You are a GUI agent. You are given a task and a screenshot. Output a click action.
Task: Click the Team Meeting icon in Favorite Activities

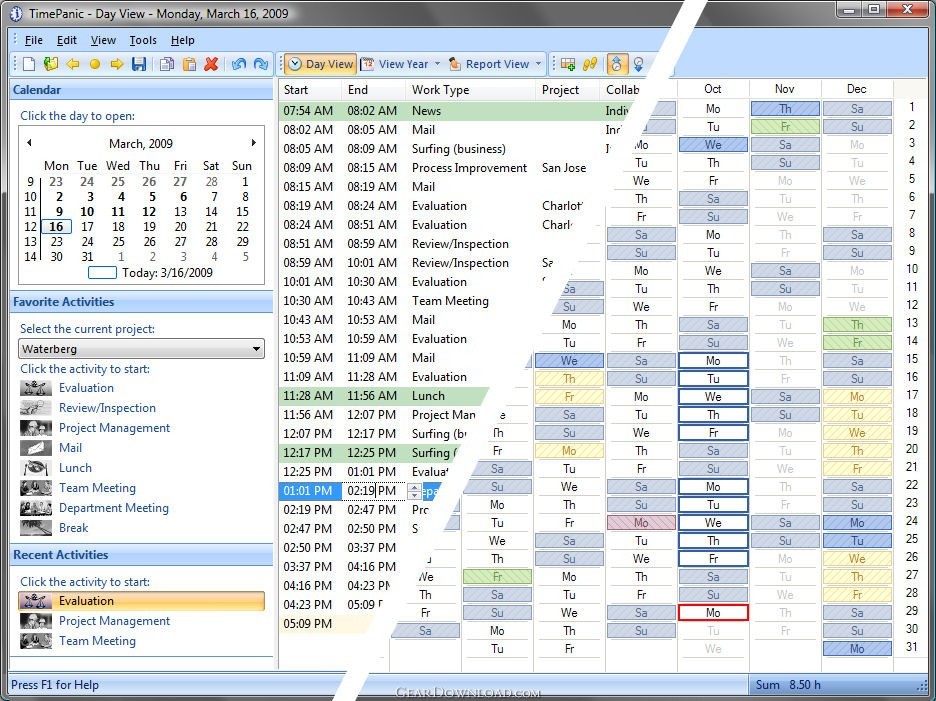point(36,488)
